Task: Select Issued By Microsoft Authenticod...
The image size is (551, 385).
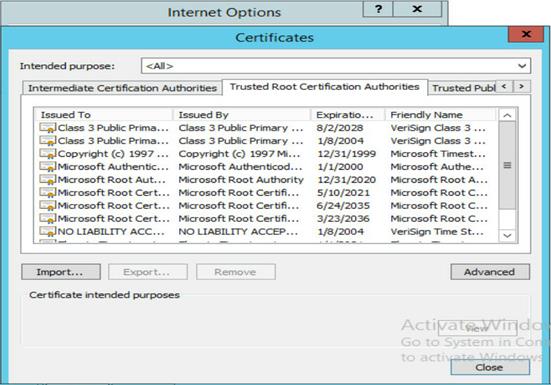Action: coord(240,167)
